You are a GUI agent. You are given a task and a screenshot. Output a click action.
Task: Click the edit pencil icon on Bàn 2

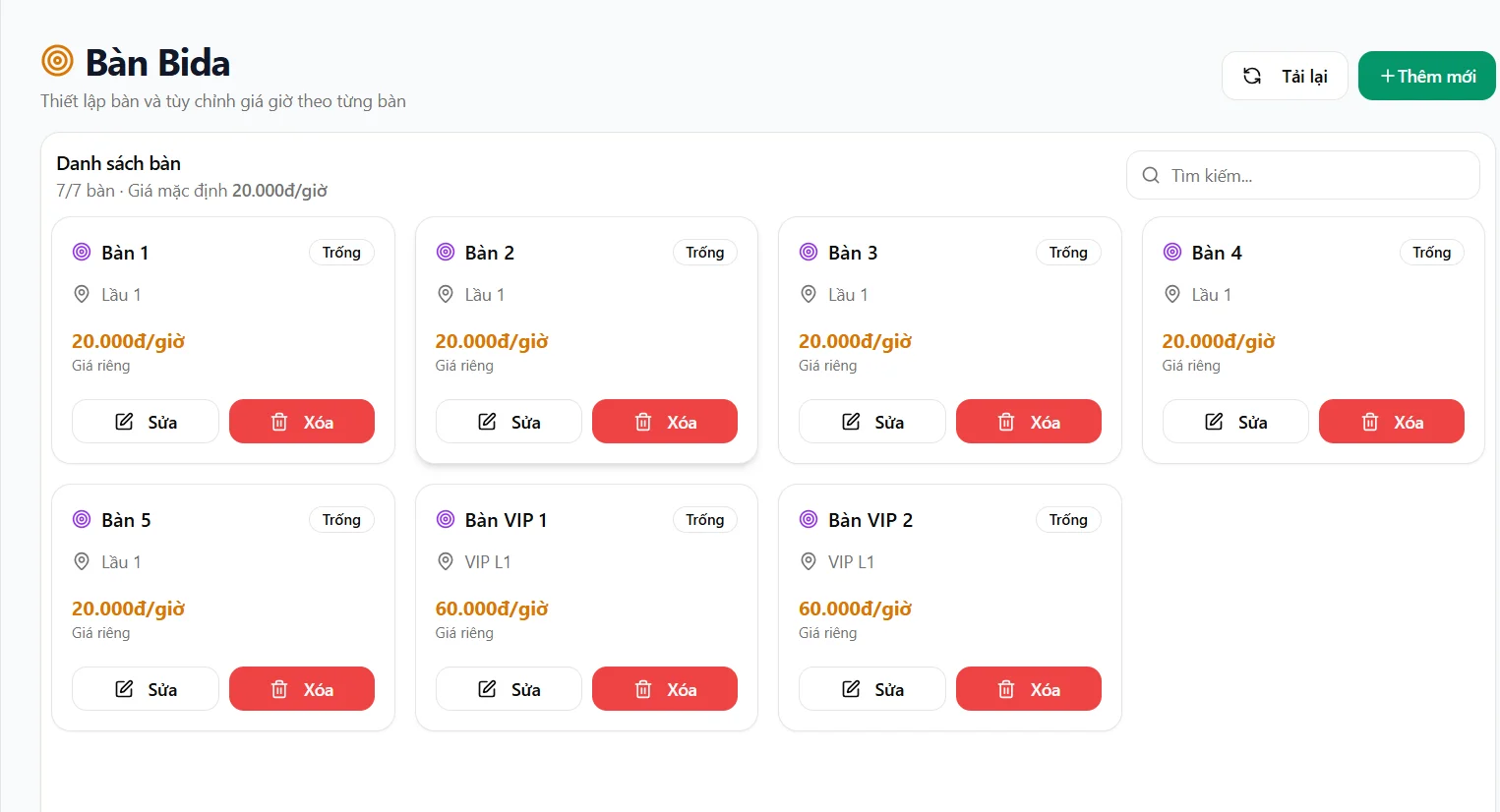487,422
